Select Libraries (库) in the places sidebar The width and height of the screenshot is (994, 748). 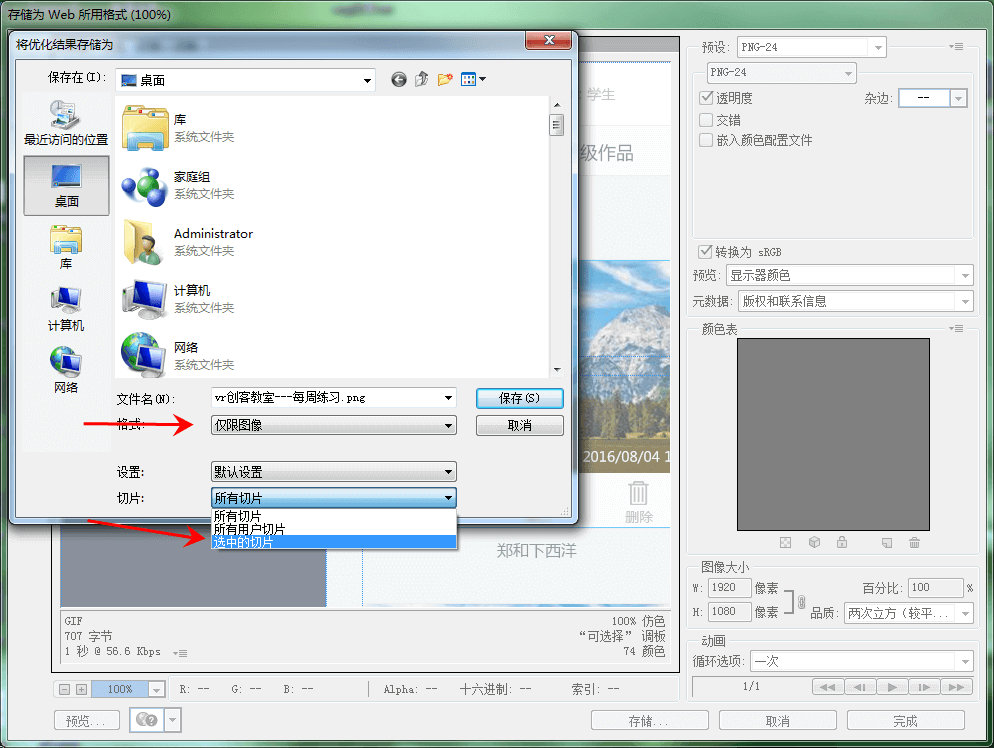66,247
